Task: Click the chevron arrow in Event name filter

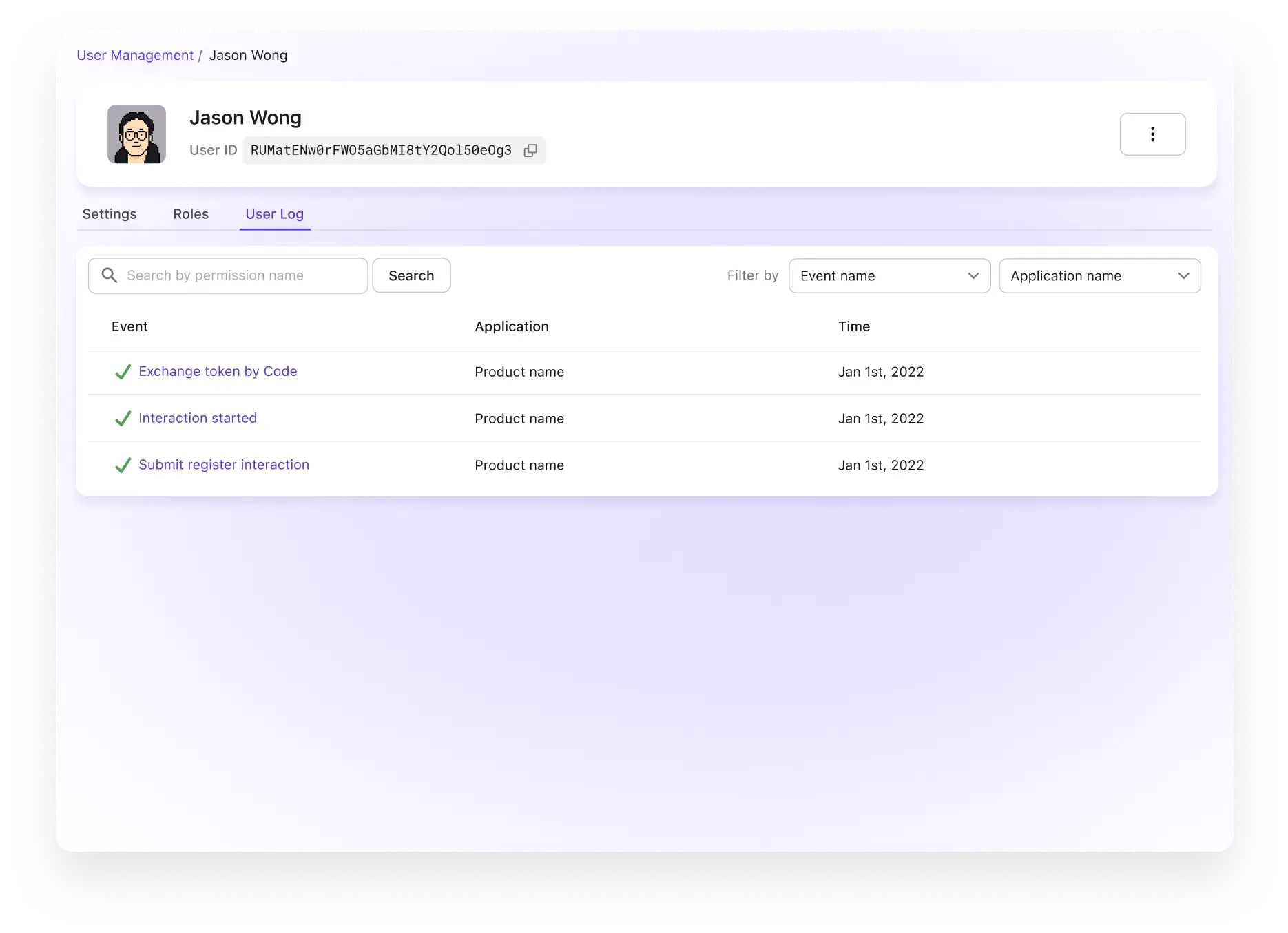Action: point(973,276)
